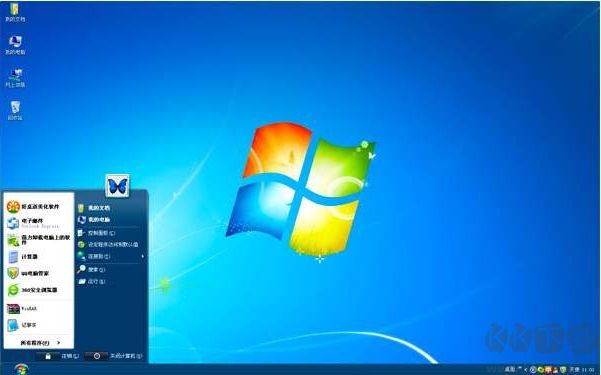Screen dimensions: 601x375
Task: Click the yellow shield tray icon
Action: coord(563,370)
